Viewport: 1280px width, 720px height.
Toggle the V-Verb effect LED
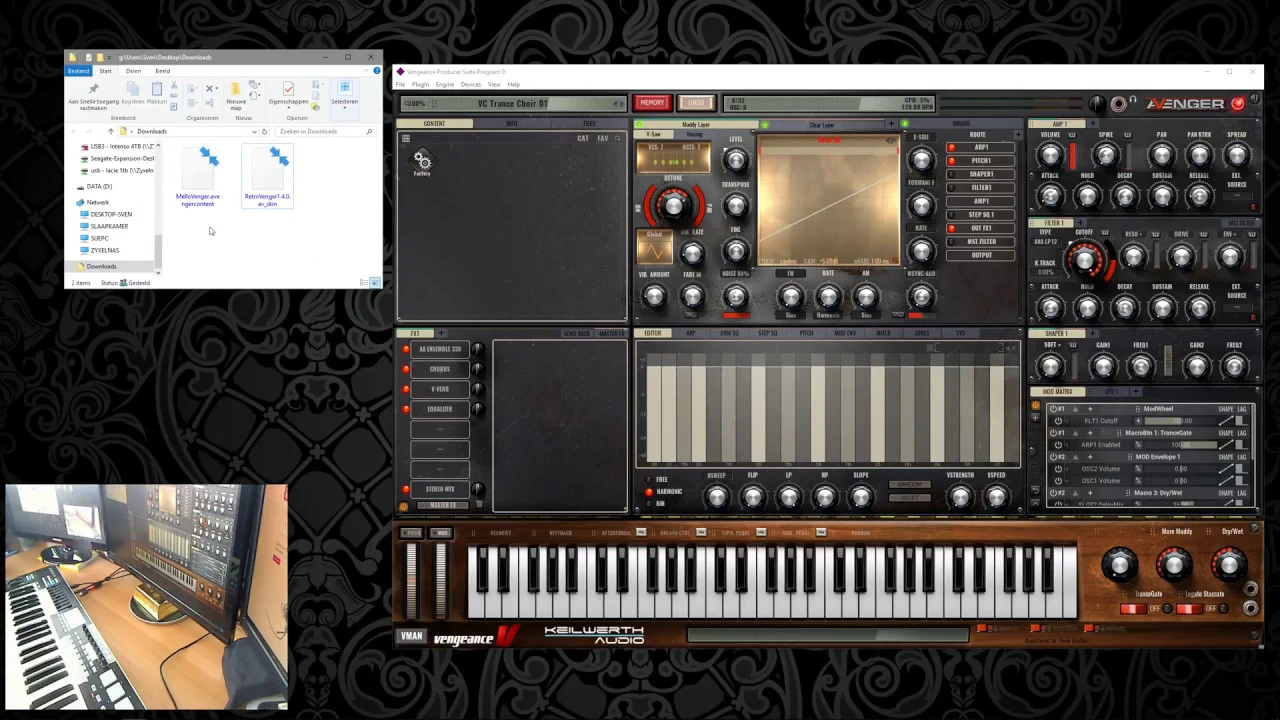click(406, 389)
